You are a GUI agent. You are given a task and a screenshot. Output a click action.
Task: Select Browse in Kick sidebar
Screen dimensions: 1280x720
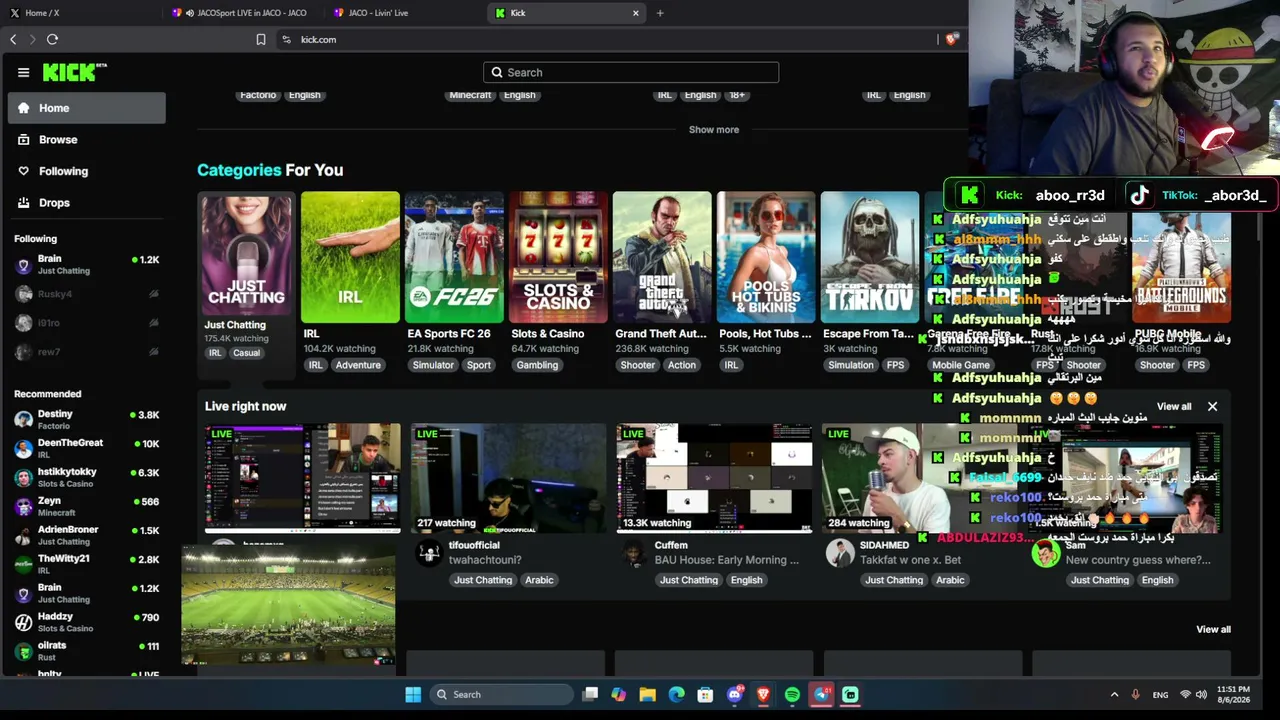click(87, 140)
